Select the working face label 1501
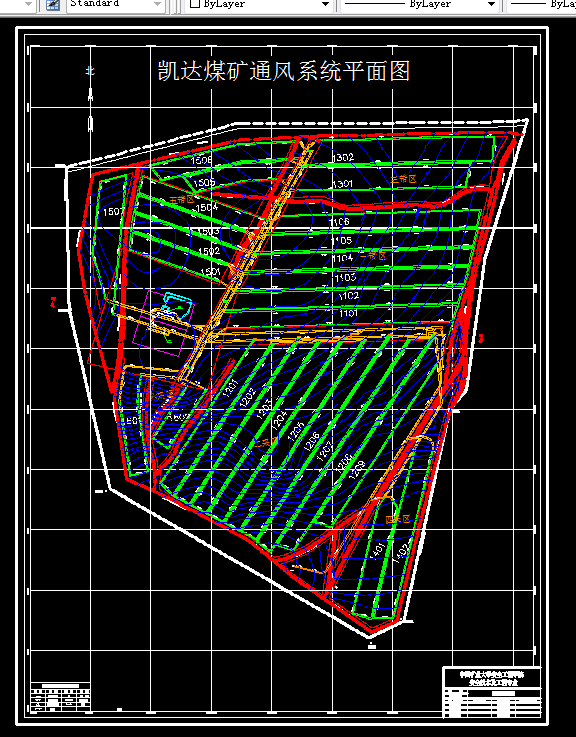Image resolution: width=576 pixels, height=737 pixels. pyautogui.click(x=210, y=272)
